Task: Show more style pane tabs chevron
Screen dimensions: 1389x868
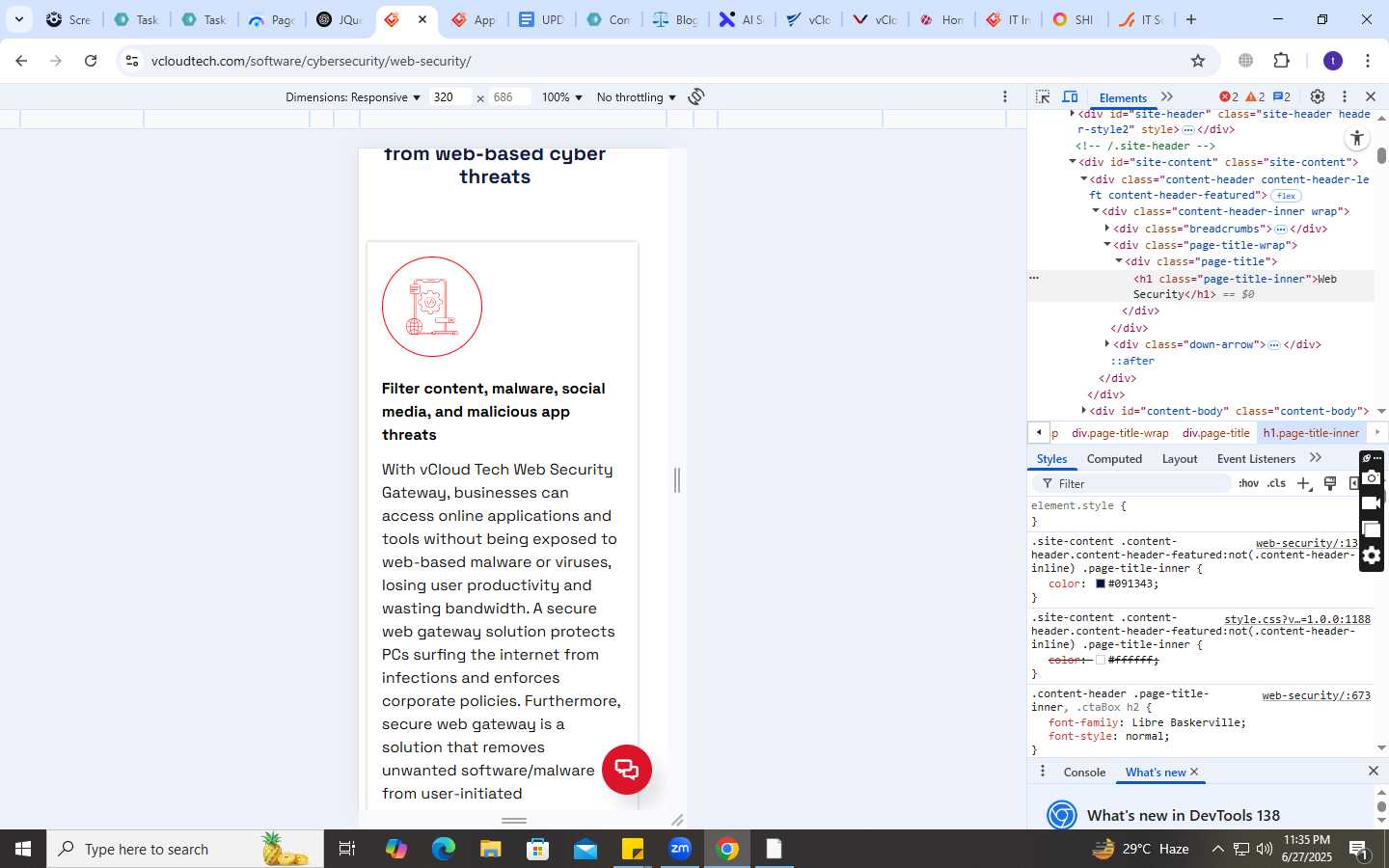Action: pos(1316,458)
